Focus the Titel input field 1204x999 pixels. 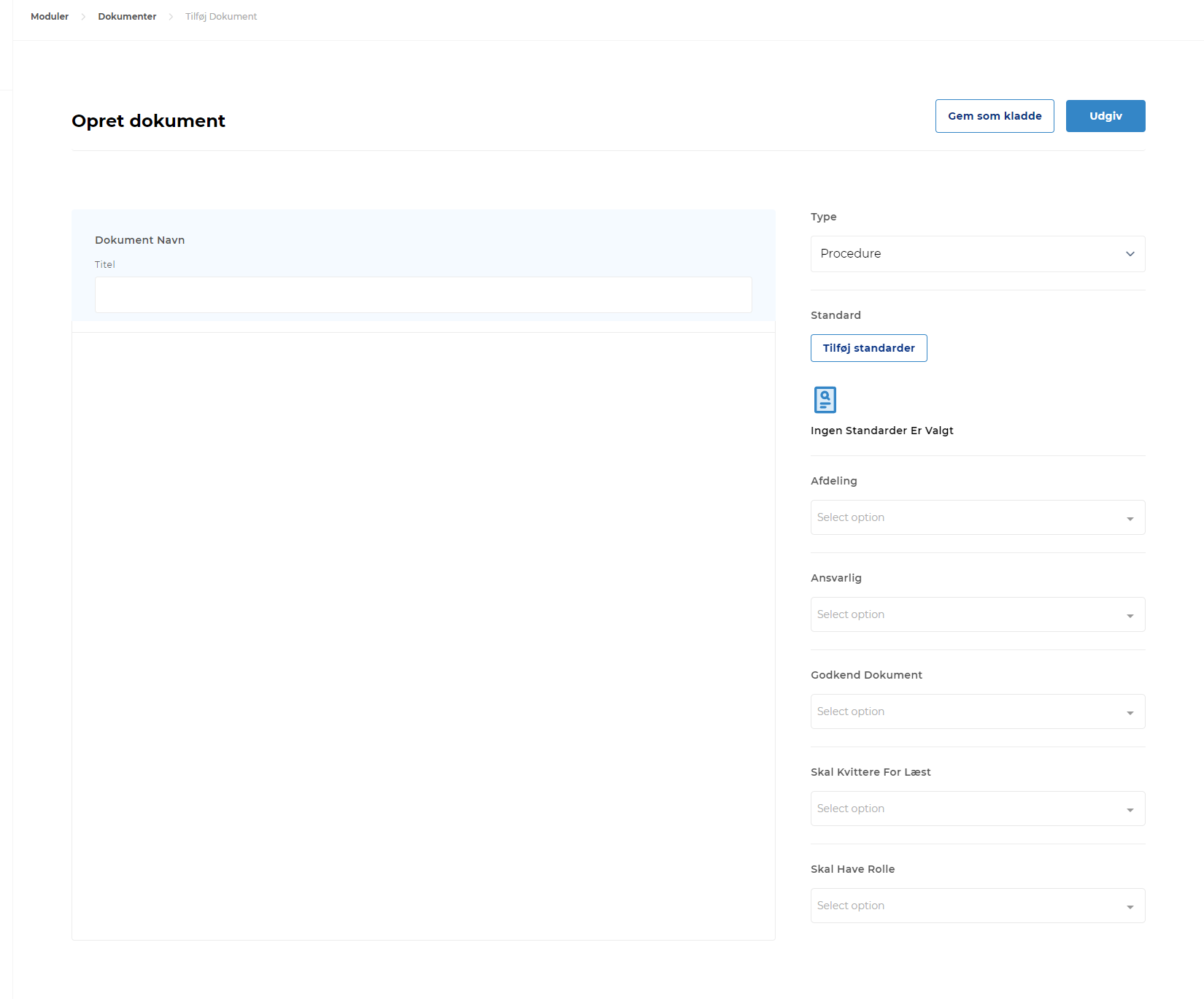tap(423, 295)
